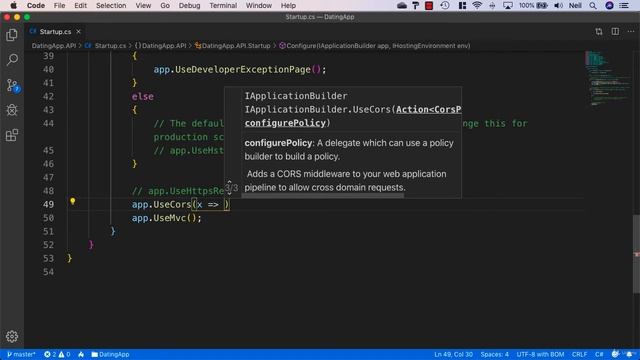
Task: Open the Window menu
Action: 259,5
